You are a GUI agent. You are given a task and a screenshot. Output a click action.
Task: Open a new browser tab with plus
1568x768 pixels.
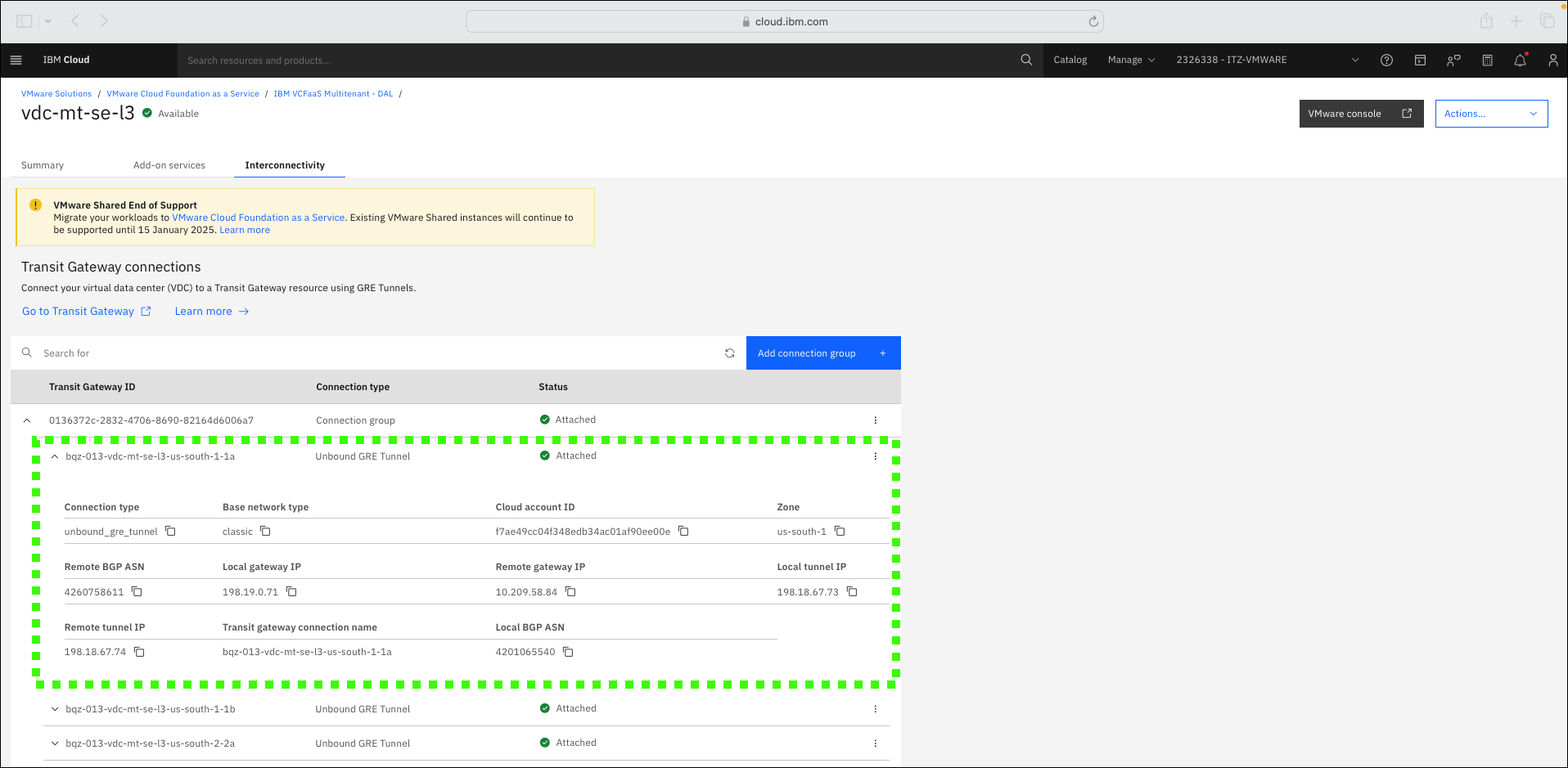pyautogui.click(x=1516, y=21)
